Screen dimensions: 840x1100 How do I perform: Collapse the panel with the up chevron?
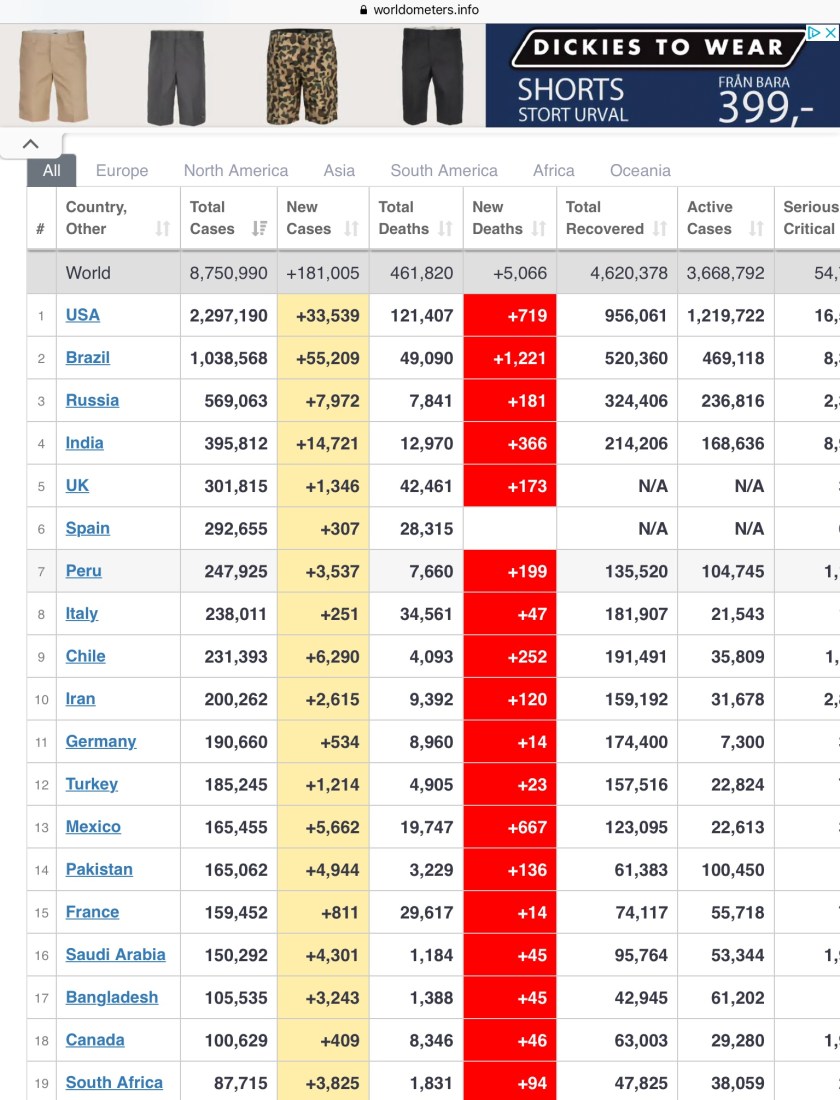pyautogui.click(x=30, y=144)
